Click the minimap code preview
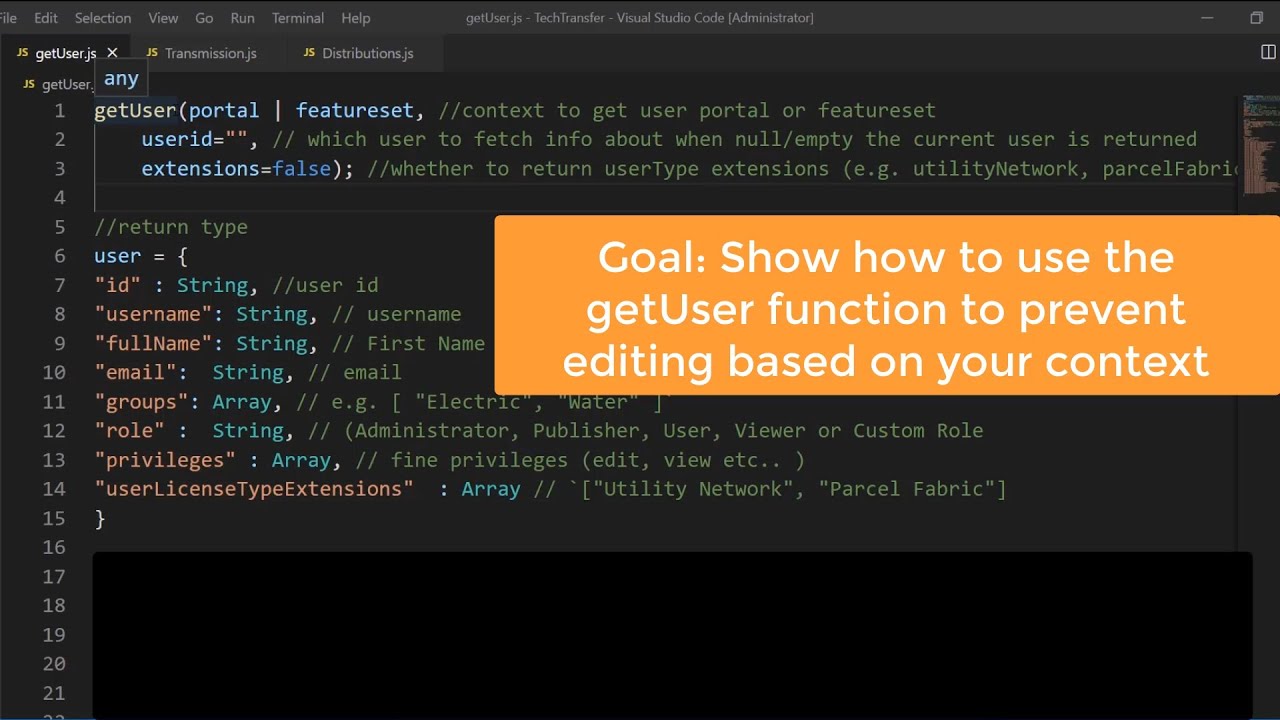Image resolution: width=1280 pixels, height=720 pixels. pyautogui.click(x=1259, y=145)
